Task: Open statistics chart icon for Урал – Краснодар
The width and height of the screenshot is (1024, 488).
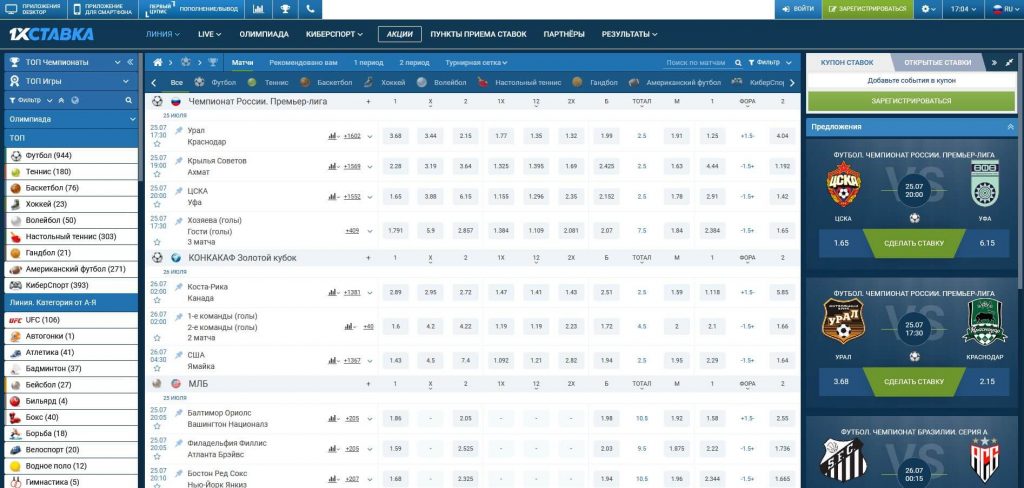Action: (333, 136)
